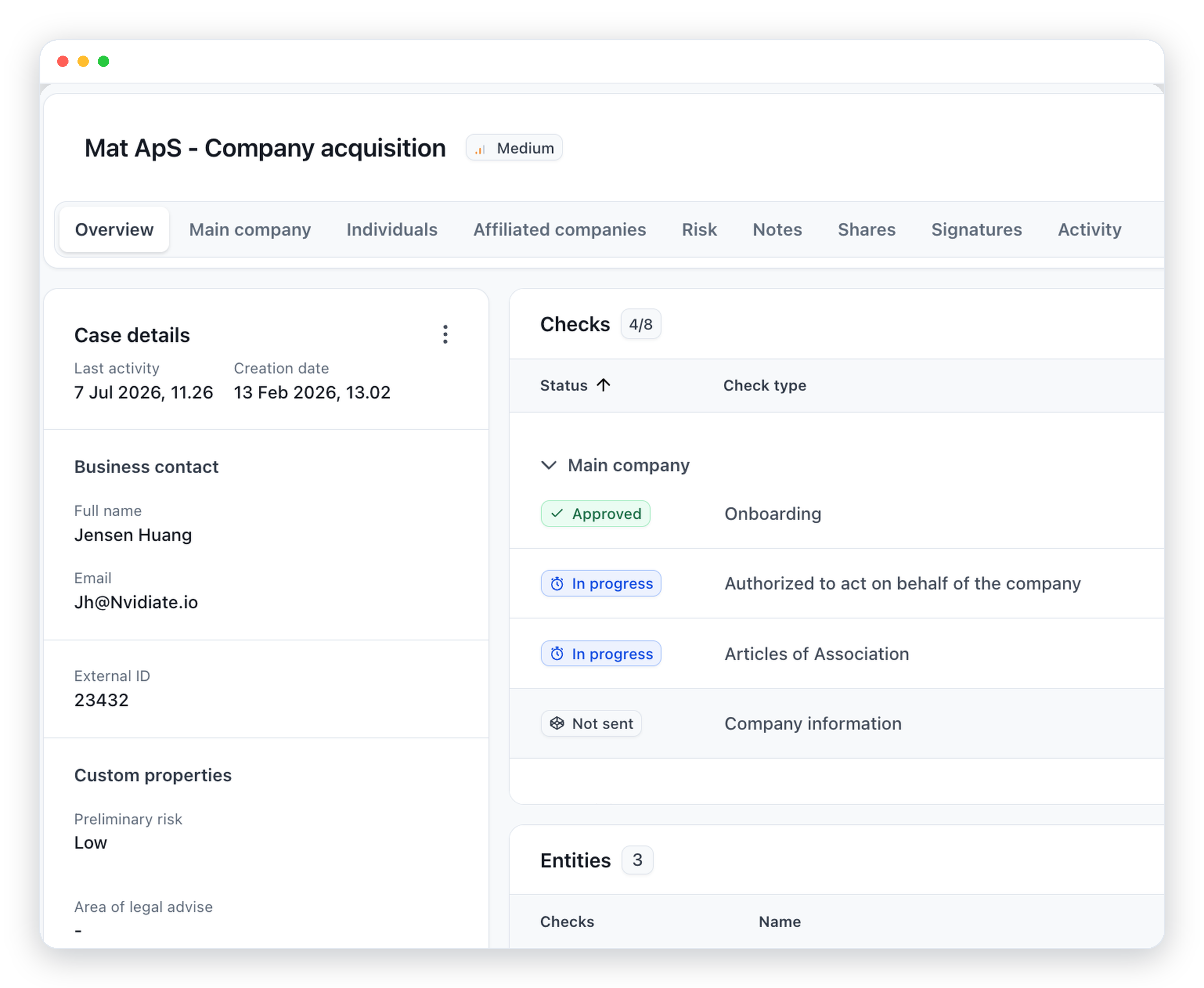Close the window with the red button
The image size is (1204, 988).
63,61
